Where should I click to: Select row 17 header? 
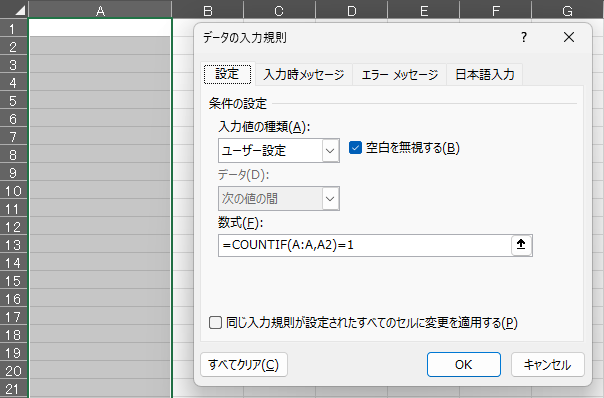(x=13, y=316)
